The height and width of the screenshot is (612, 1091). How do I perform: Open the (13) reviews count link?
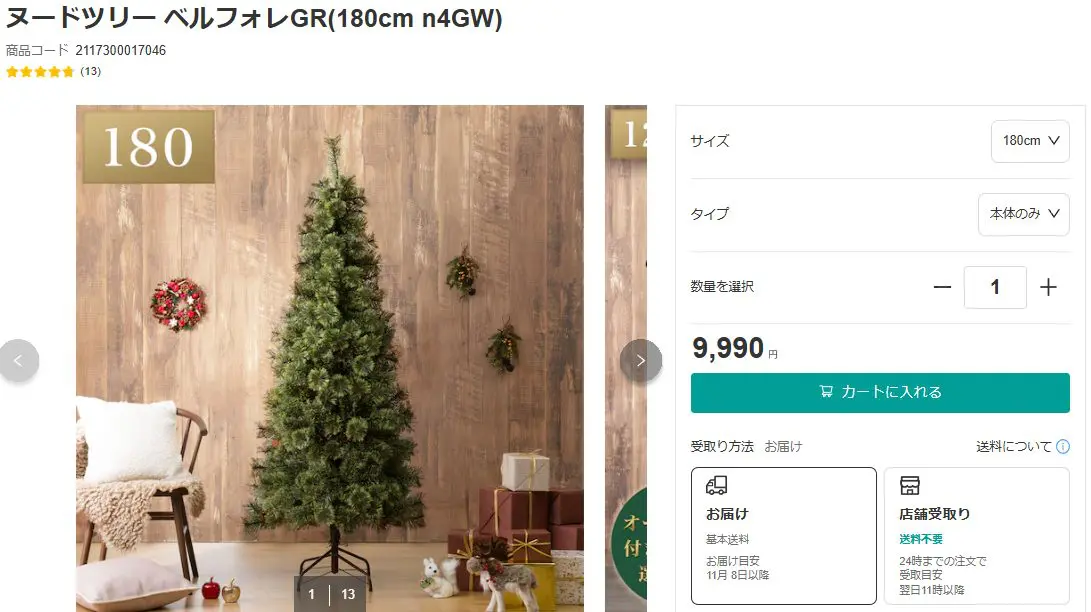pyautogui.click(x=90, y=72)
